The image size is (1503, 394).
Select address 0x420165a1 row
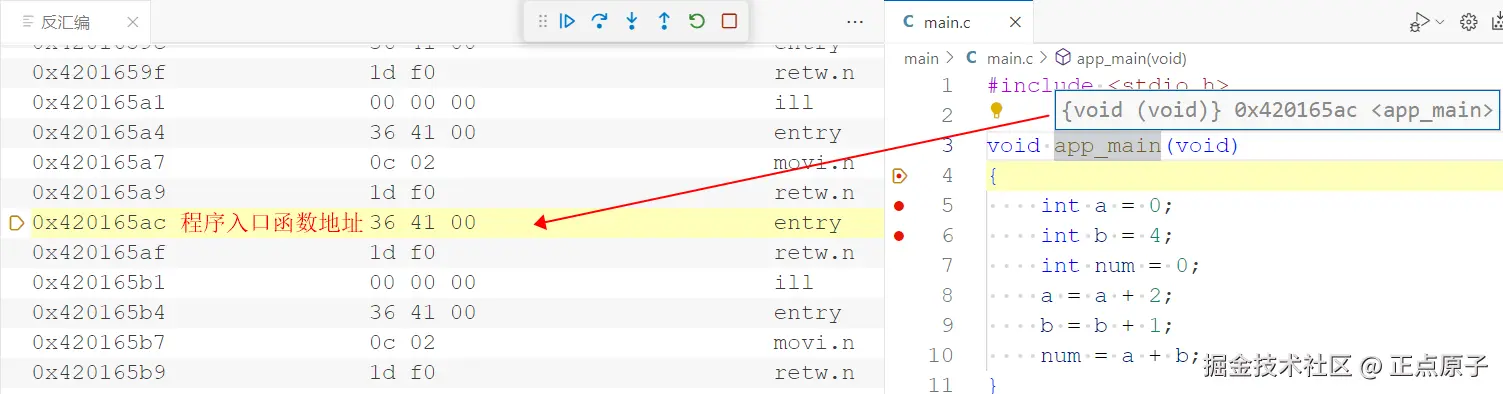coord(99,103)
